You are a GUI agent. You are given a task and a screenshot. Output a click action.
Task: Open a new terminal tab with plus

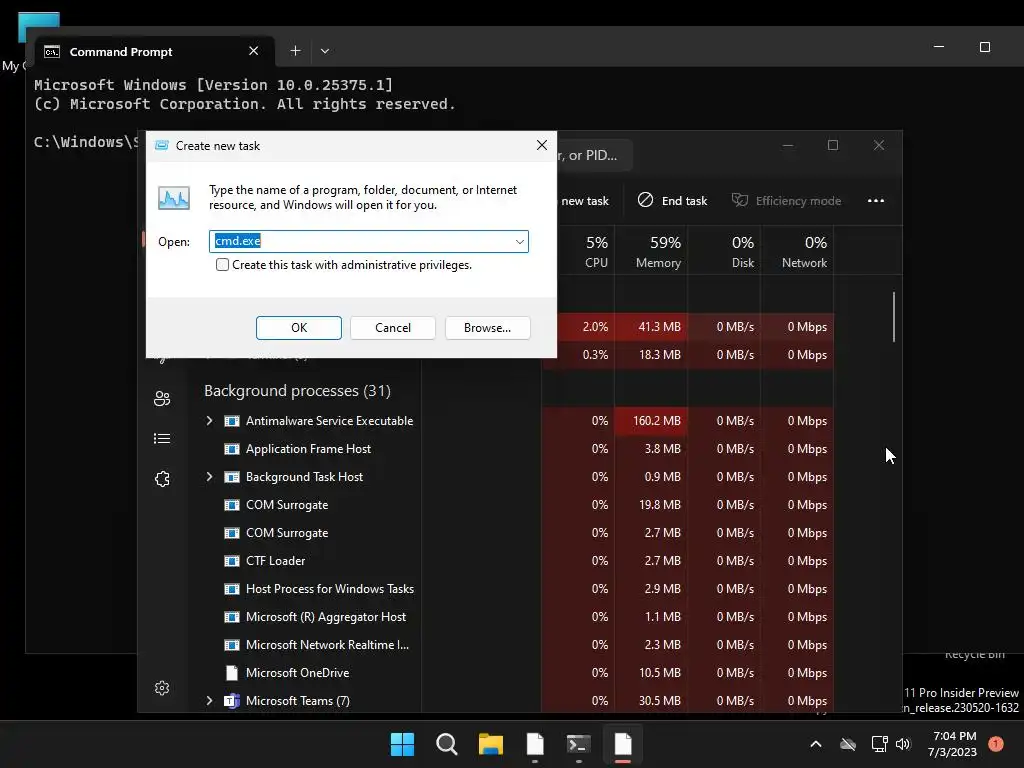coord(295,51)
